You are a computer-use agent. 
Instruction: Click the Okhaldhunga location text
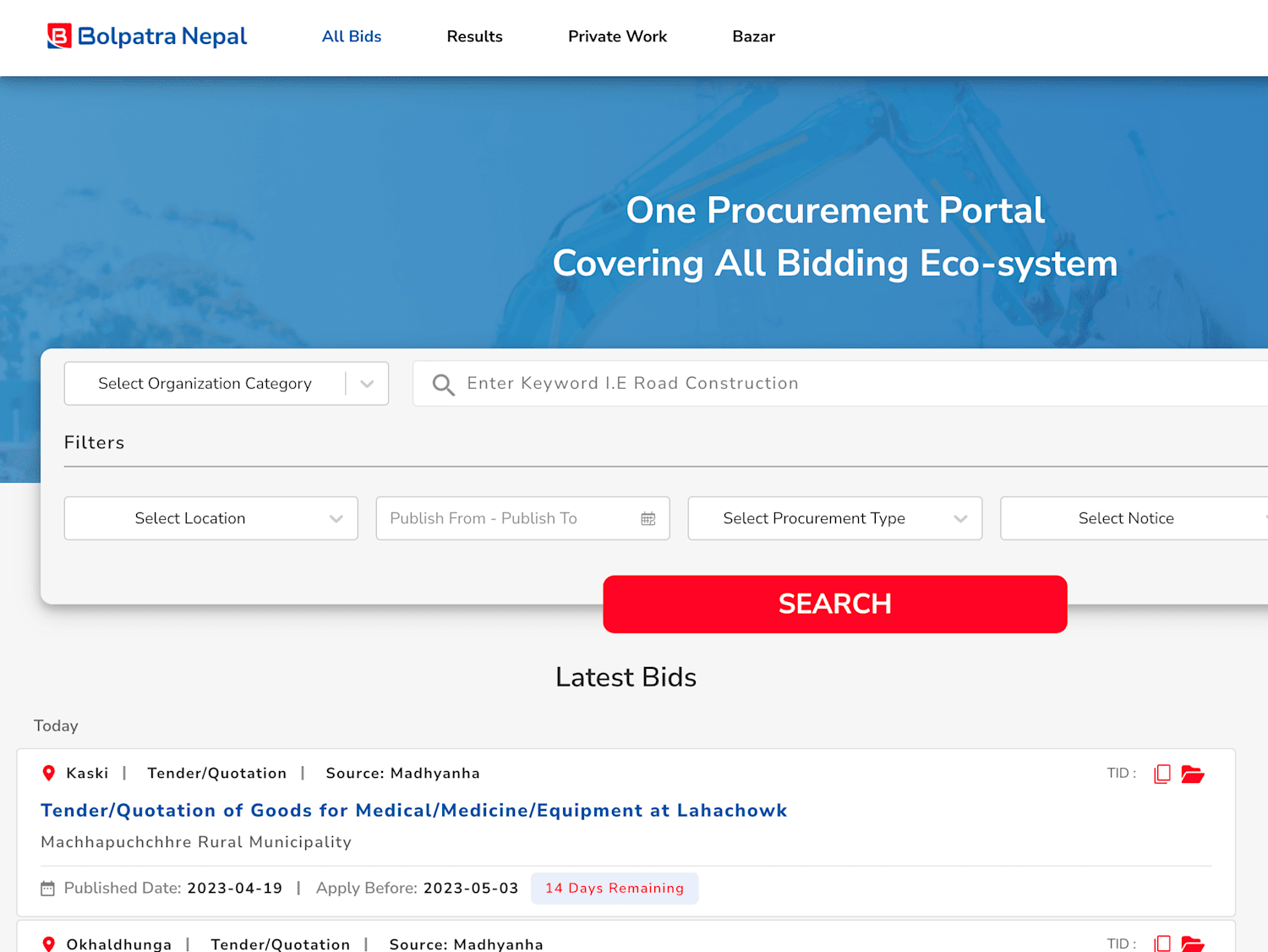(x=118, y=944)
